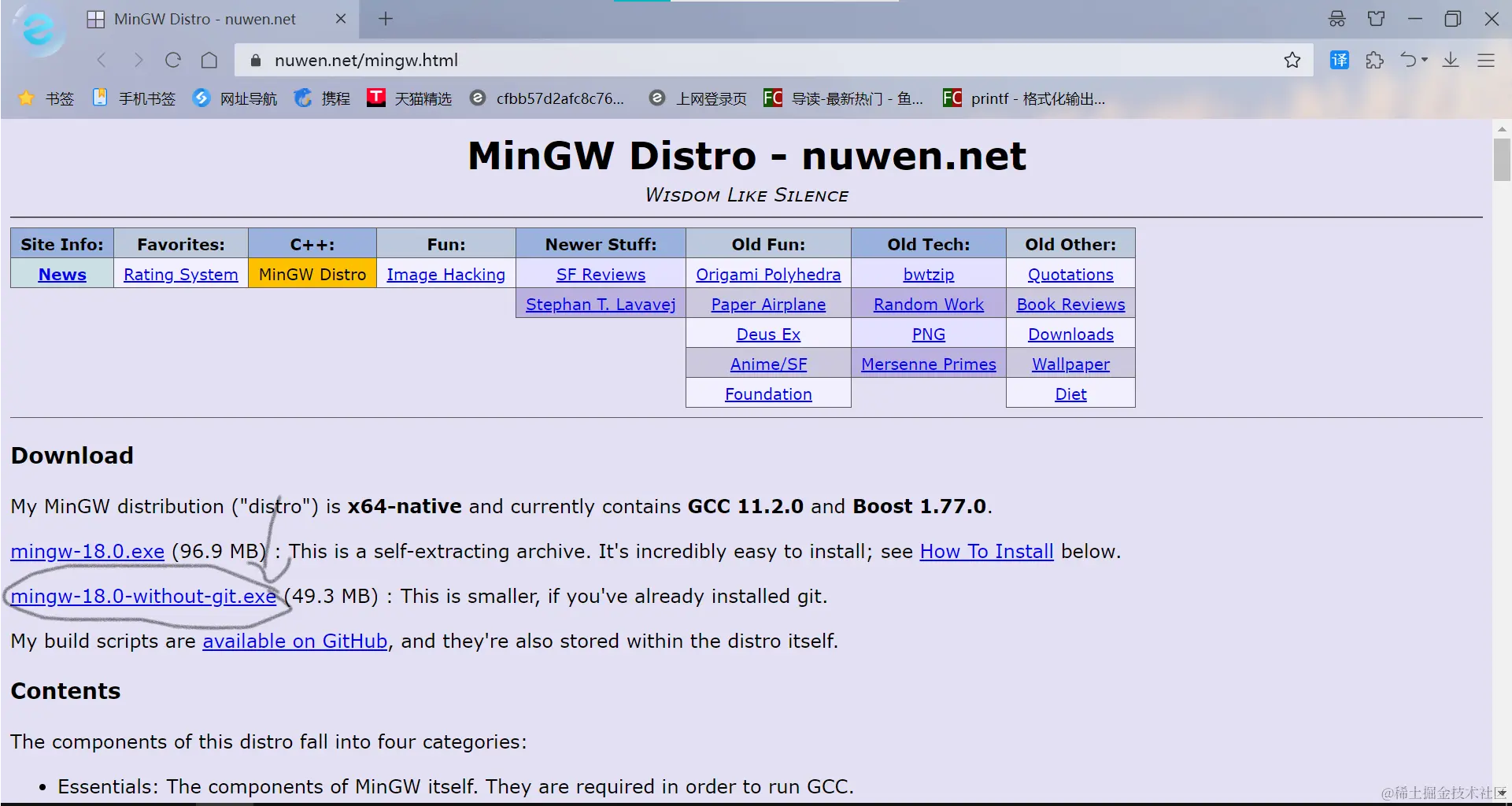Open the 天猫精选 bookmark
1512x806 pixels.
[x=409, y=98]
